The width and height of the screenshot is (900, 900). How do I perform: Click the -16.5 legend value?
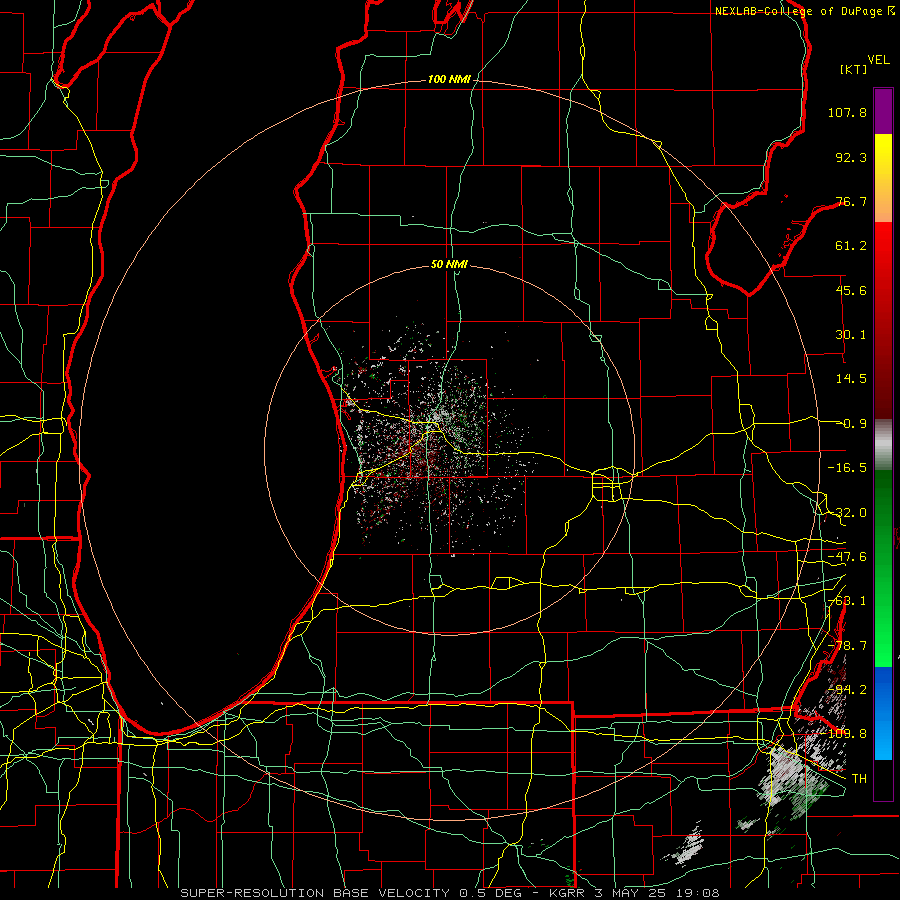(x=847, y=468)
